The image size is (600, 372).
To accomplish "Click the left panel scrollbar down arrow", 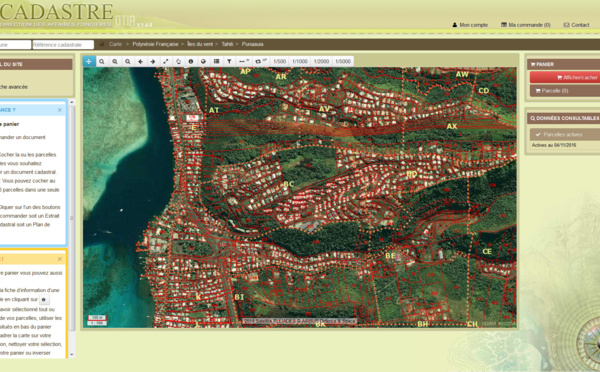I will point(72,355).
